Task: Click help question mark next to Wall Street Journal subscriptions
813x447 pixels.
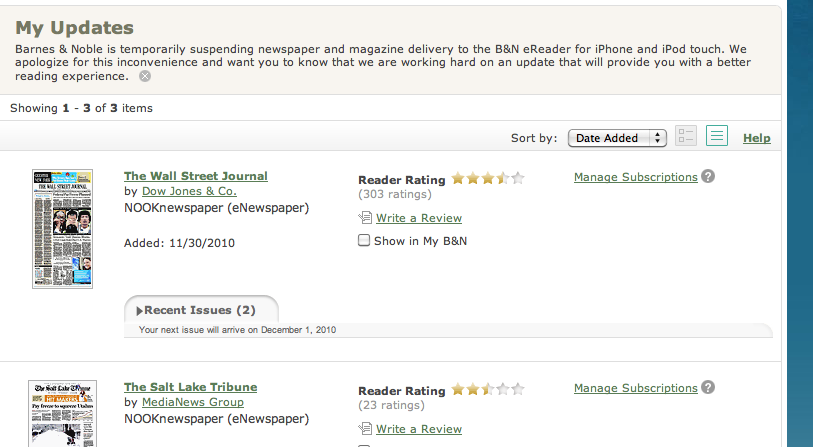Action: pyautogui.click(x=708, y=176)
